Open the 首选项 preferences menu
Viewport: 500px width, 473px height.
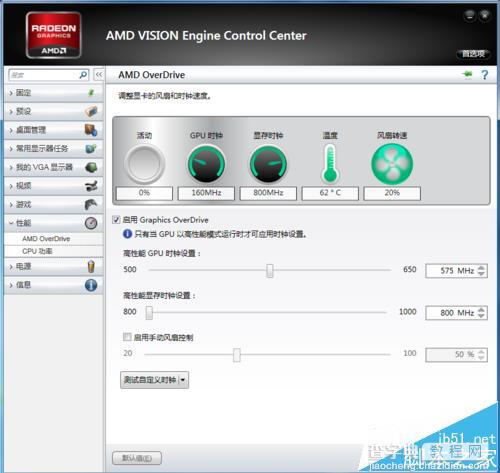pyautogui.click(x=473, y=54)
